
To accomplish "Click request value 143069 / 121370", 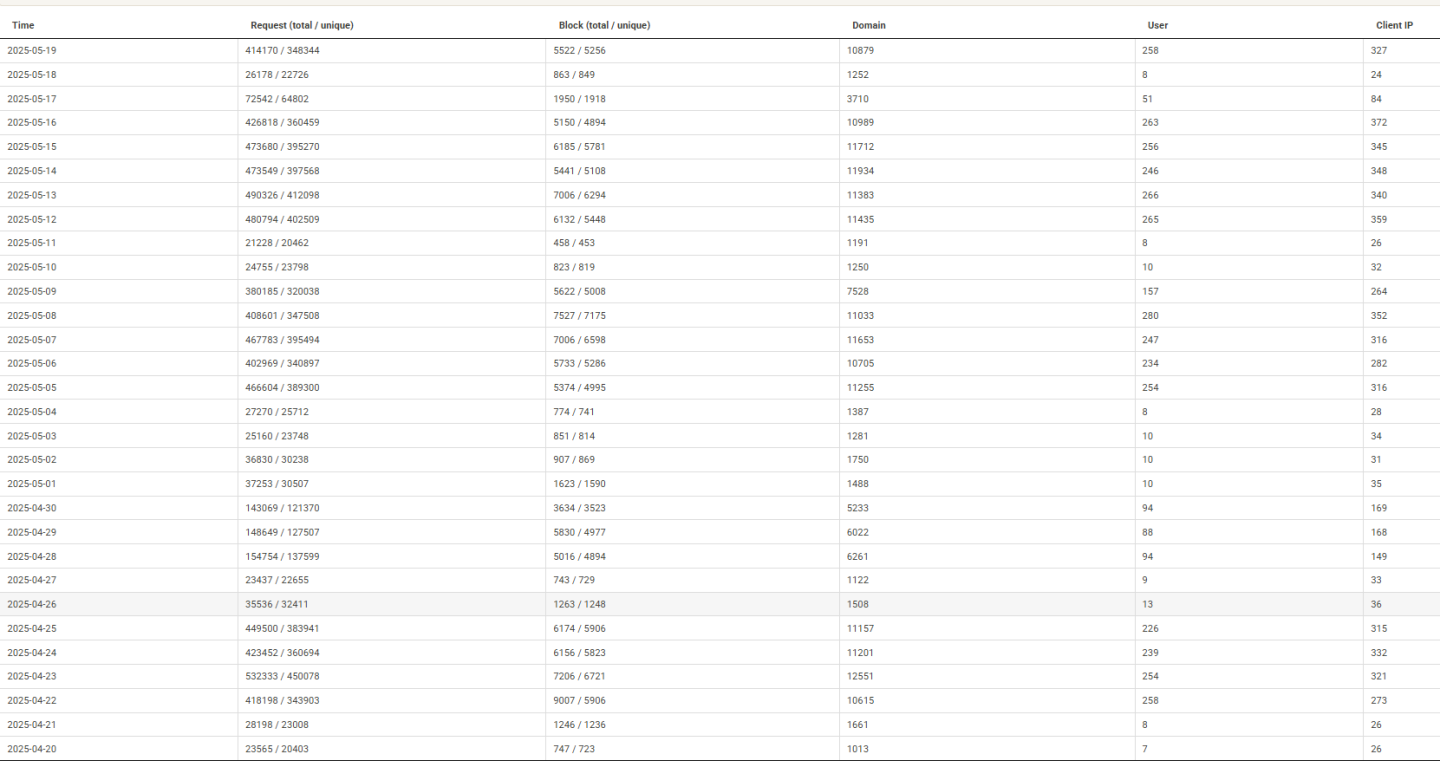I will coord(282,508).
